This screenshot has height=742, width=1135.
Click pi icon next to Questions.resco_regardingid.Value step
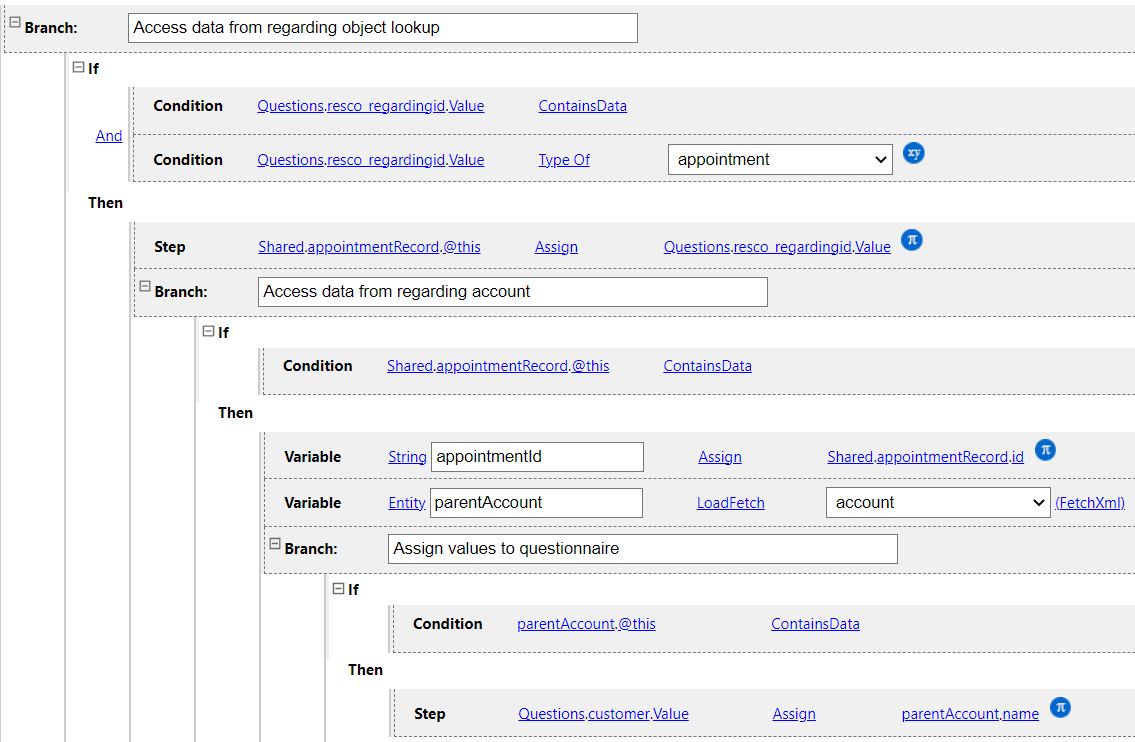(911, 240)
